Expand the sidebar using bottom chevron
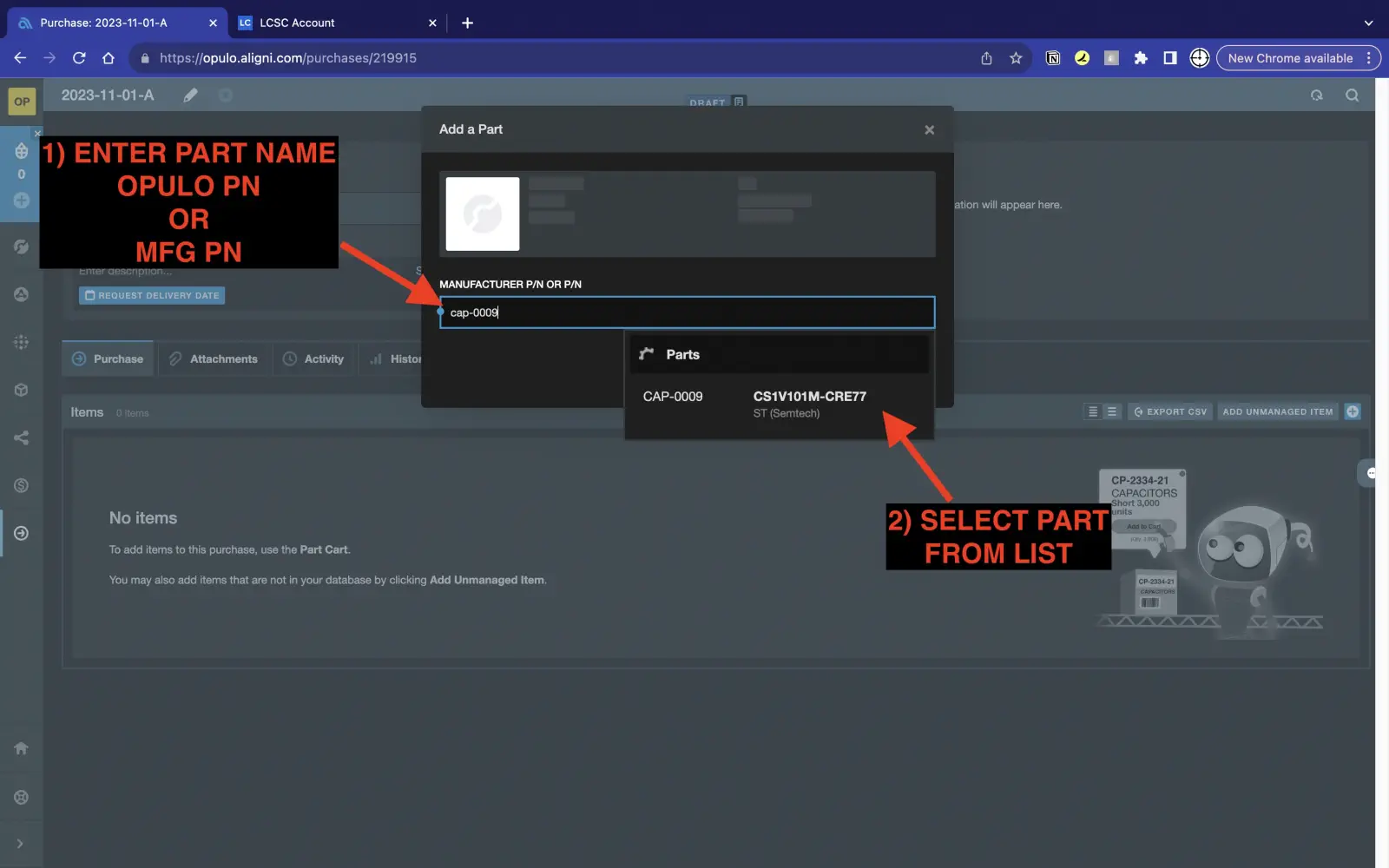1389x868 pixels. 20,844
